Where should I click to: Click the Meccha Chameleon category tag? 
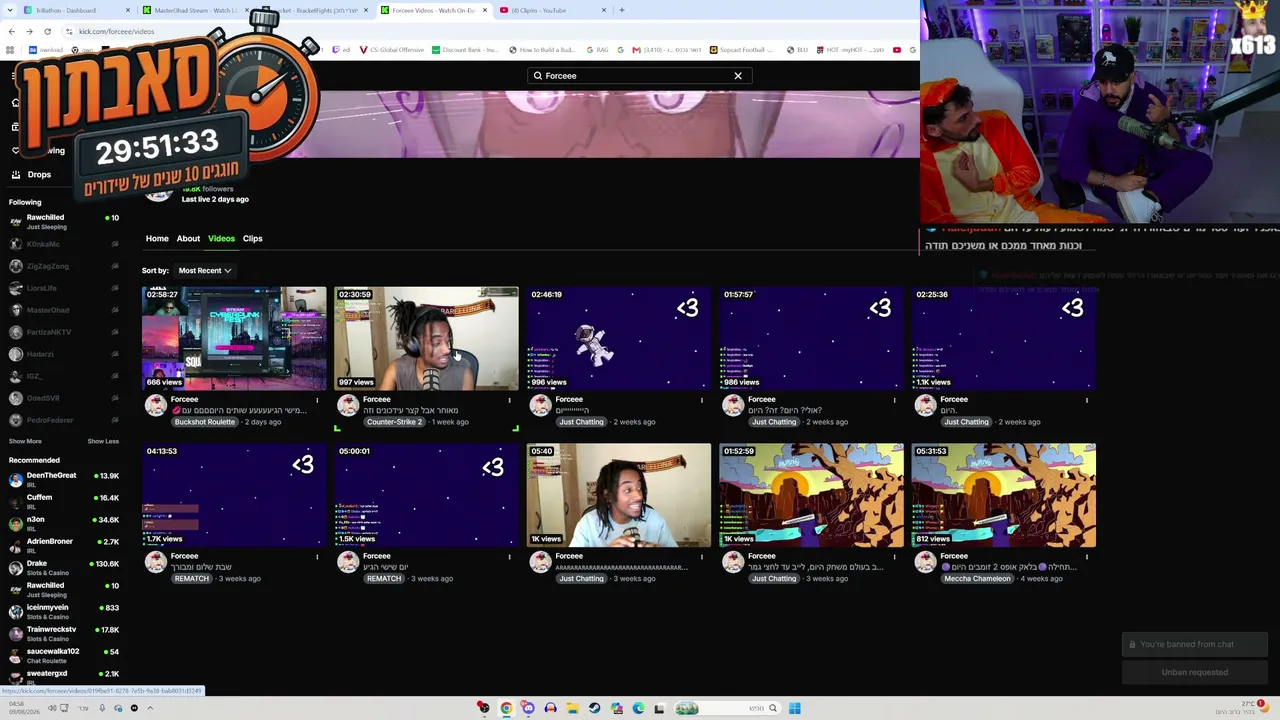(977, 579)
